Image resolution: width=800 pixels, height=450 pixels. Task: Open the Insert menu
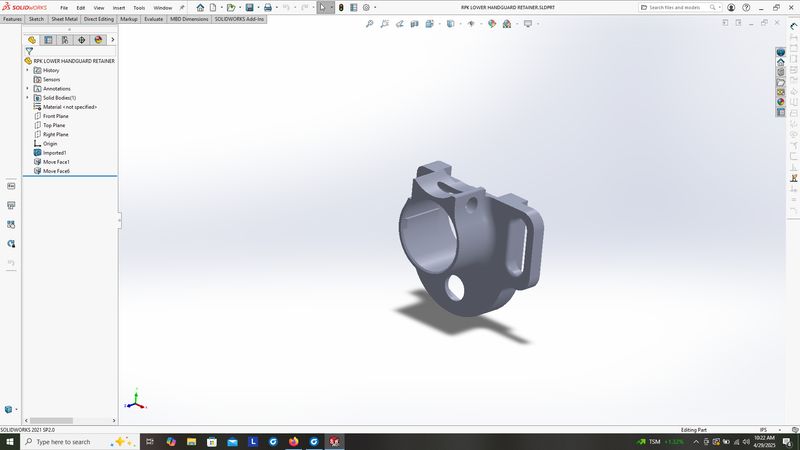tap(118, 7)
